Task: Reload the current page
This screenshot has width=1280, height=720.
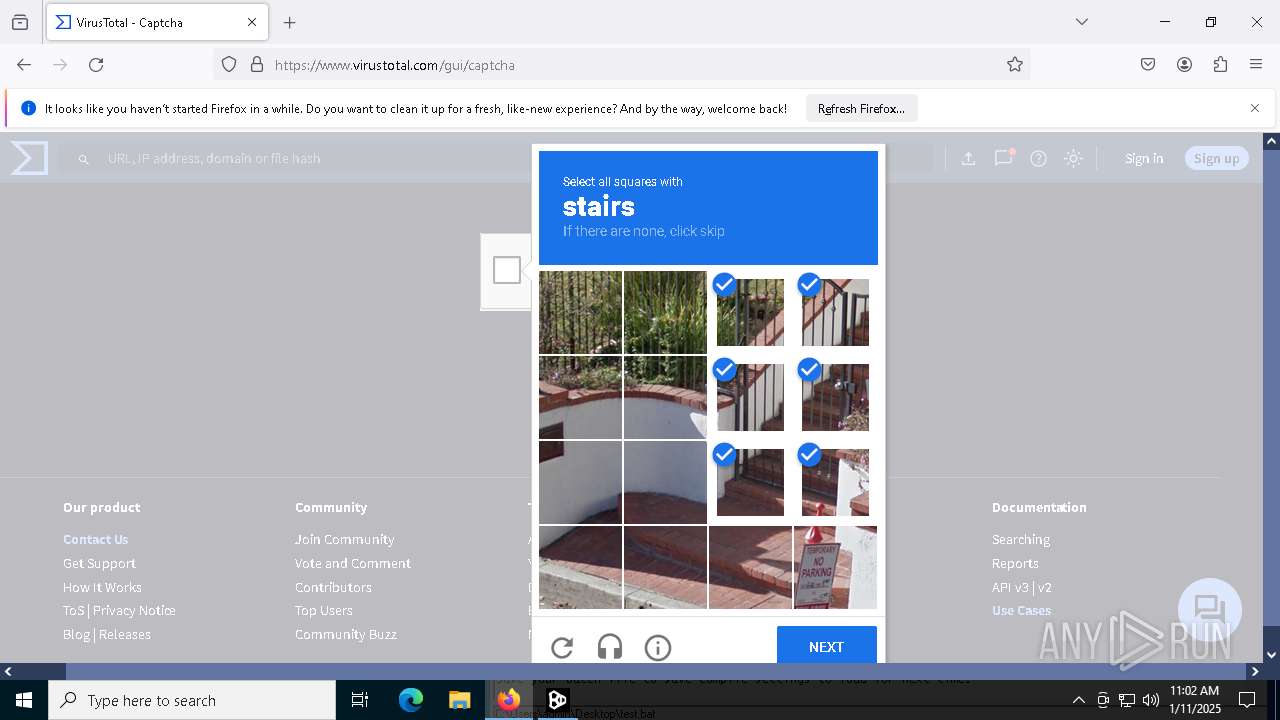Action: pos(96,65)
